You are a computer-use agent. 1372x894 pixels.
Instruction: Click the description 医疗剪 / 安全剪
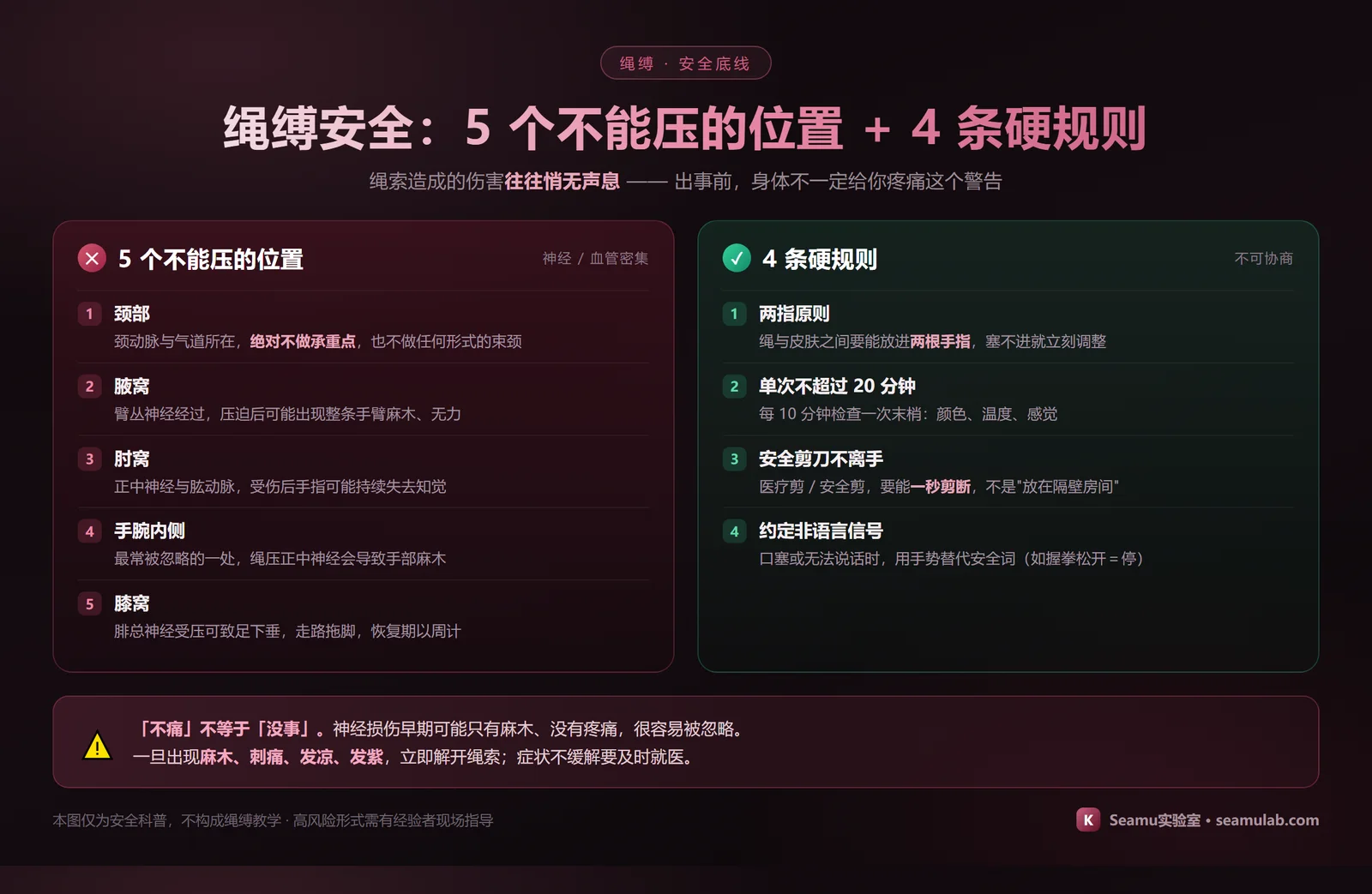[x=939, y=487]
